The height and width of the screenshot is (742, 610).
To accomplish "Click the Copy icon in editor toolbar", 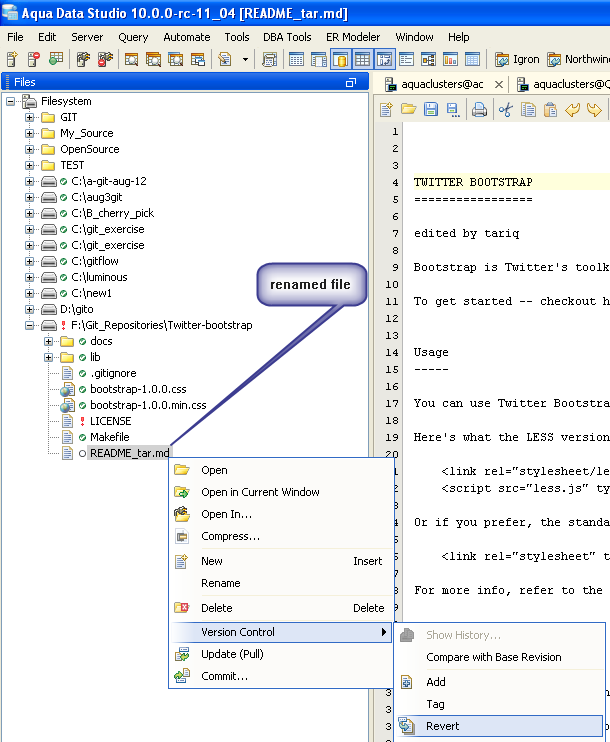I will tap(528, 110).
